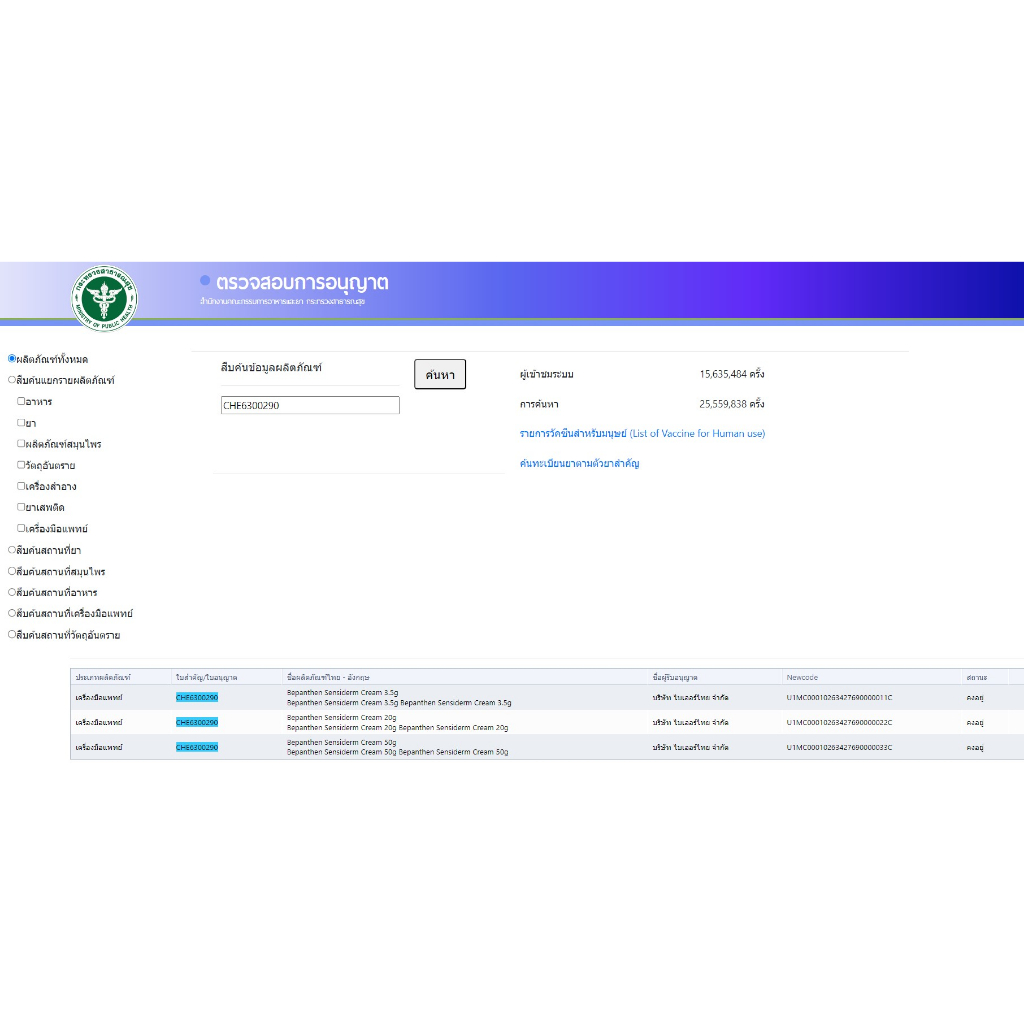Check the วัตถุอันตราย product checkbox
The image size is (1024, 1024).
click(21, 465)
